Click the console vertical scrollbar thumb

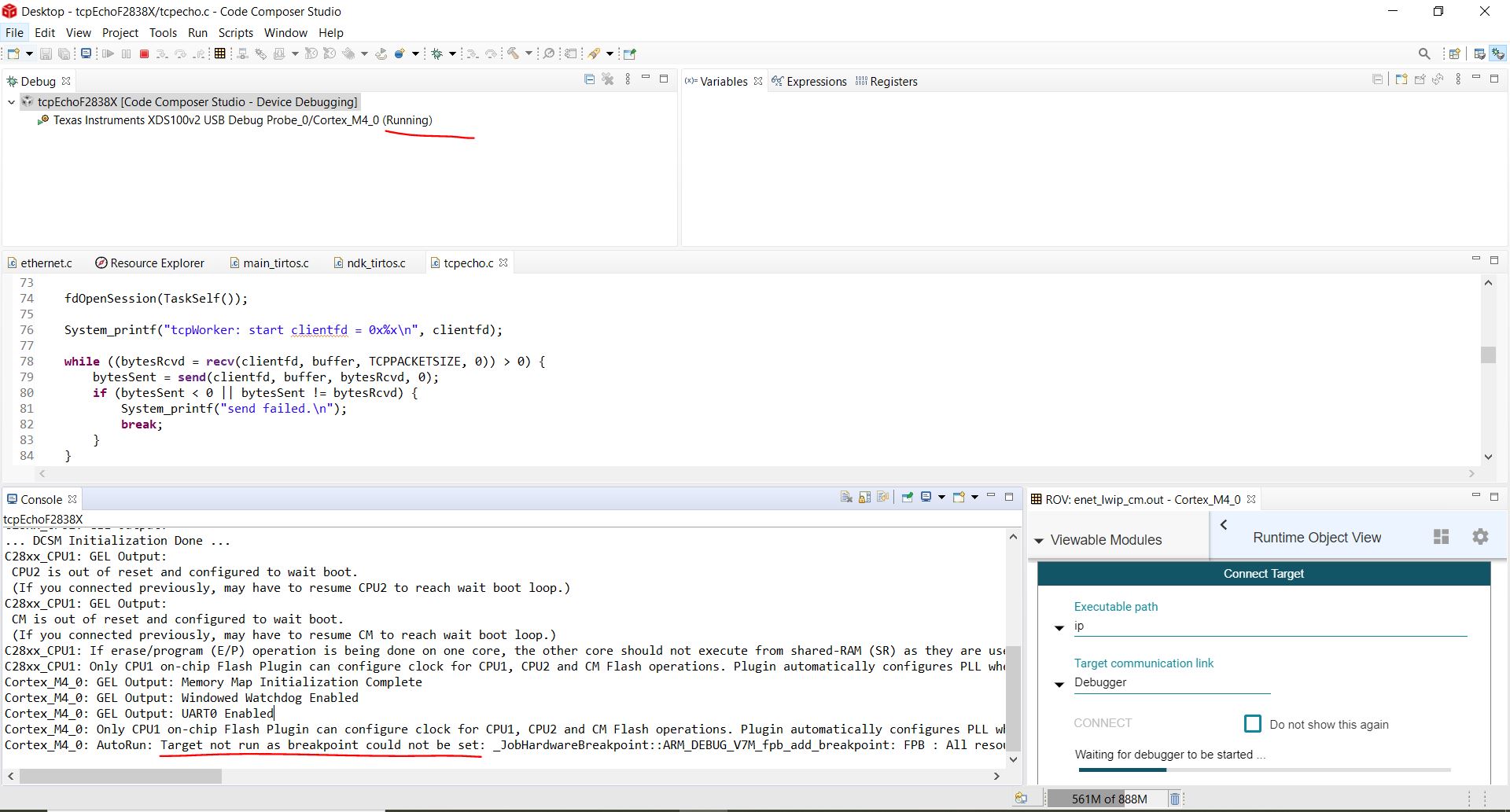coord(1013,698)
